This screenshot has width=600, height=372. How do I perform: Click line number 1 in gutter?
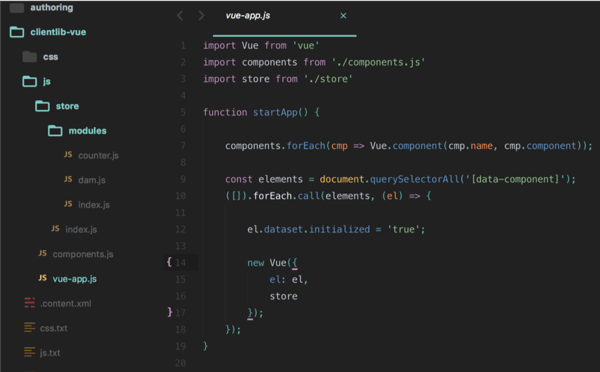coord(183,46)
